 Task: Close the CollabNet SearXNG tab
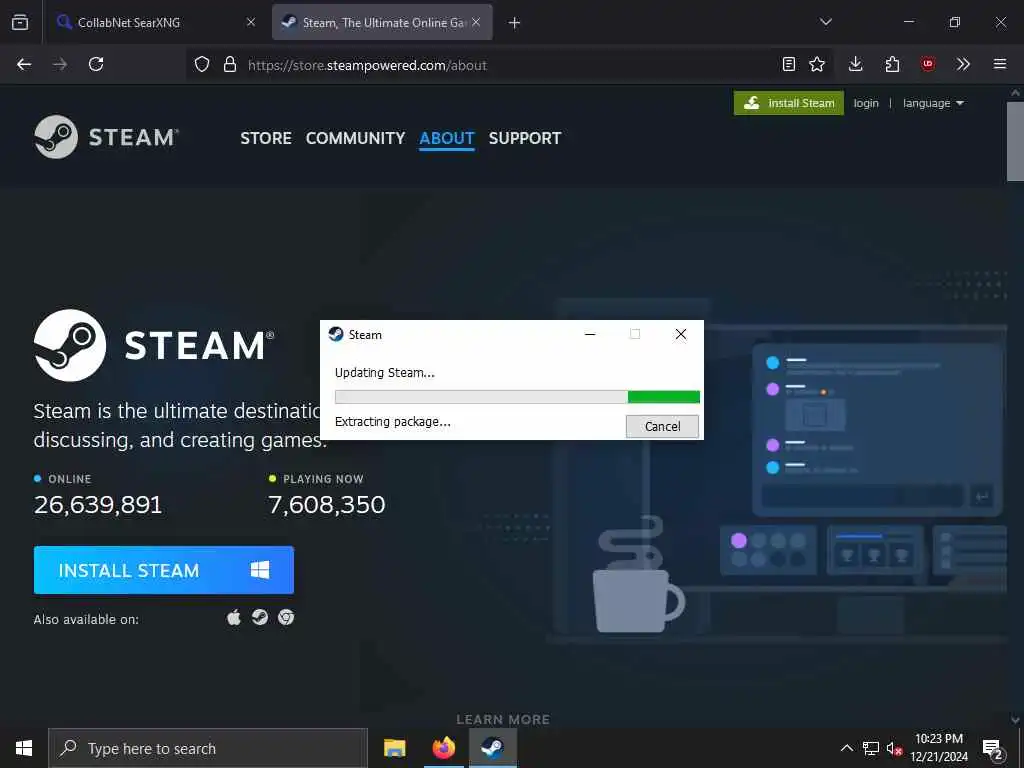pyautogui.click(x=251, y=22)
